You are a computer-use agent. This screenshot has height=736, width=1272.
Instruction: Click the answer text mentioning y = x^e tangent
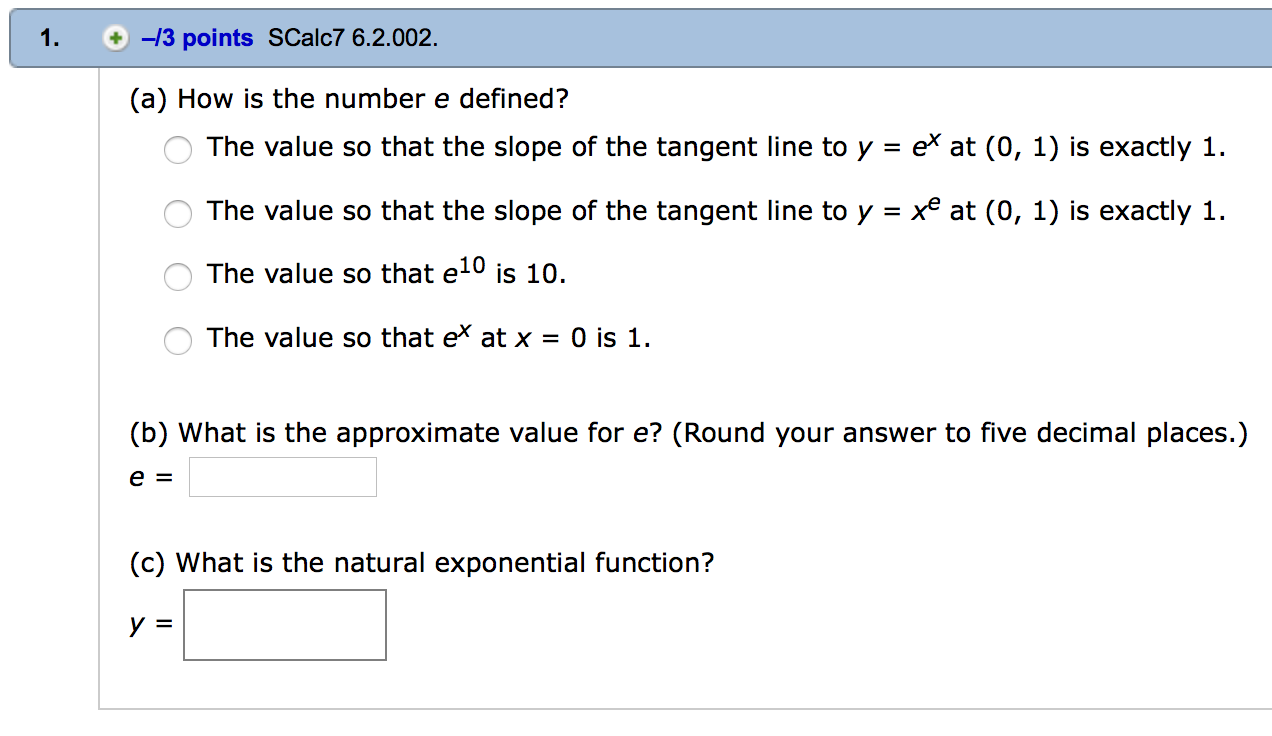click(x=715, y=212)
